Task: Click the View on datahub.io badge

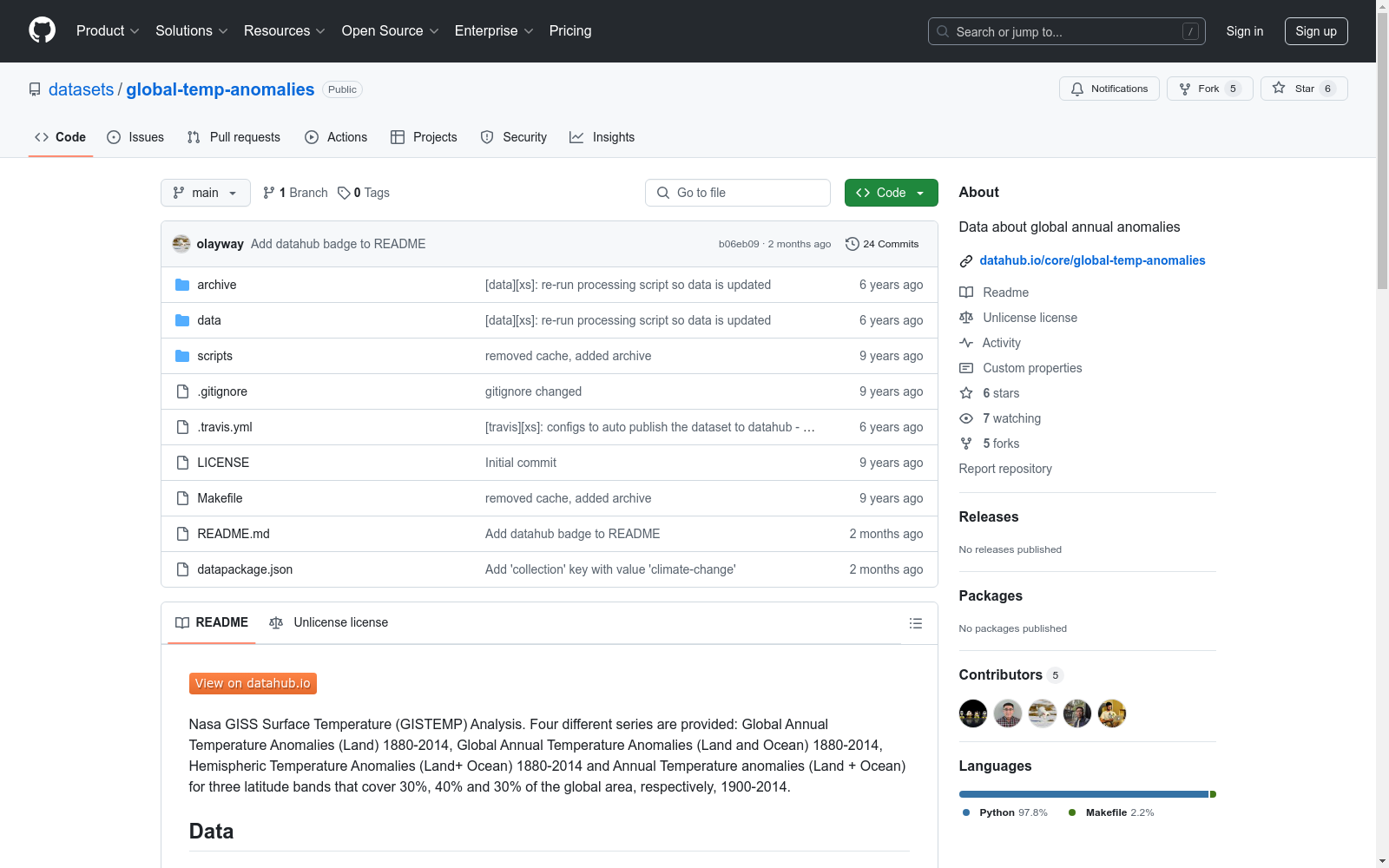Action: 253,683
